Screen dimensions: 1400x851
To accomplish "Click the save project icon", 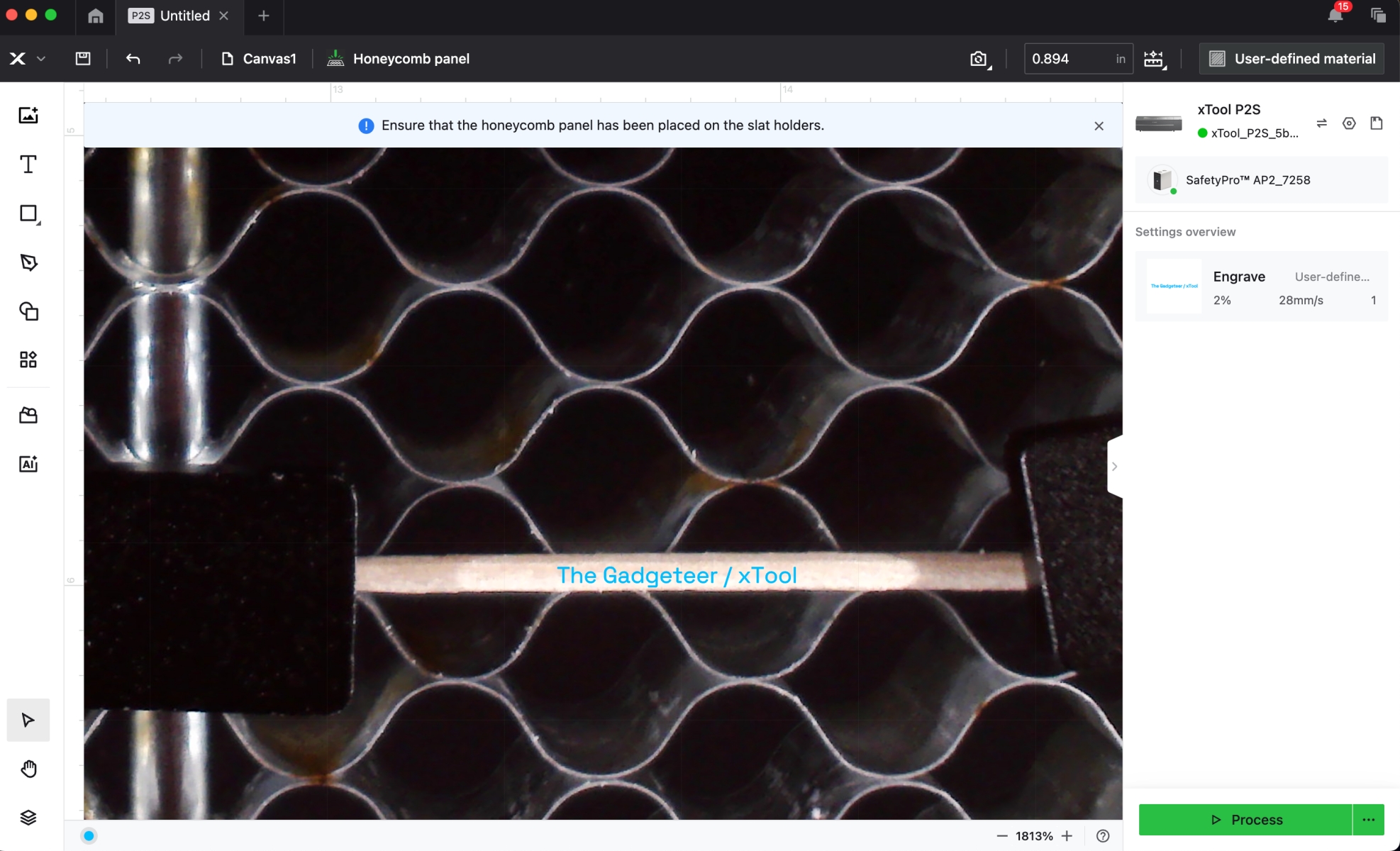I will tap(83, 59).
